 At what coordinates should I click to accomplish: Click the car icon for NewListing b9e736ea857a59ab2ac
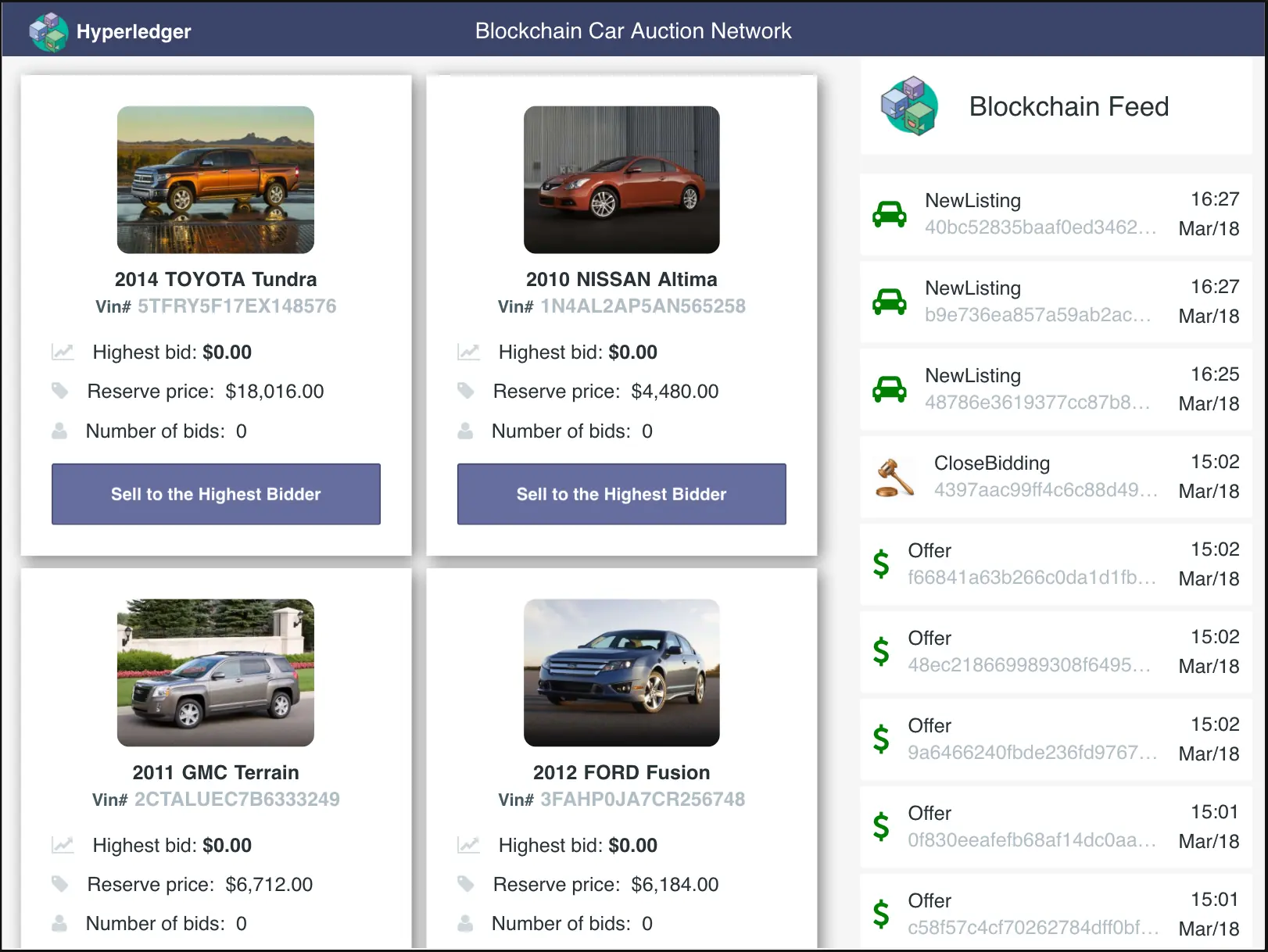(x=890, y=302)
